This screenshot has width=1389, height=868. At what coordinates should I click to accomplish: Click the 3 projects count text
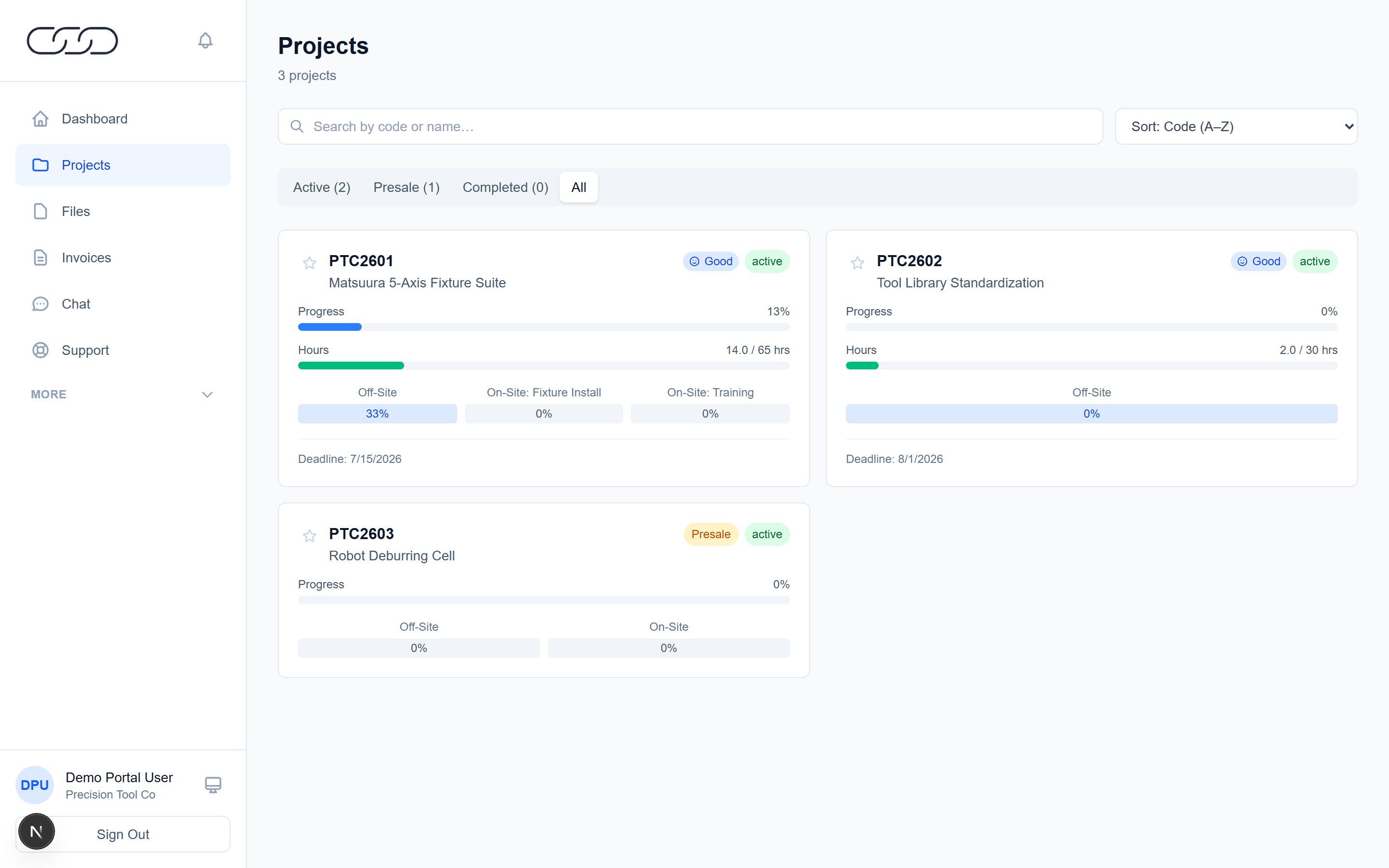coord(307,76)
